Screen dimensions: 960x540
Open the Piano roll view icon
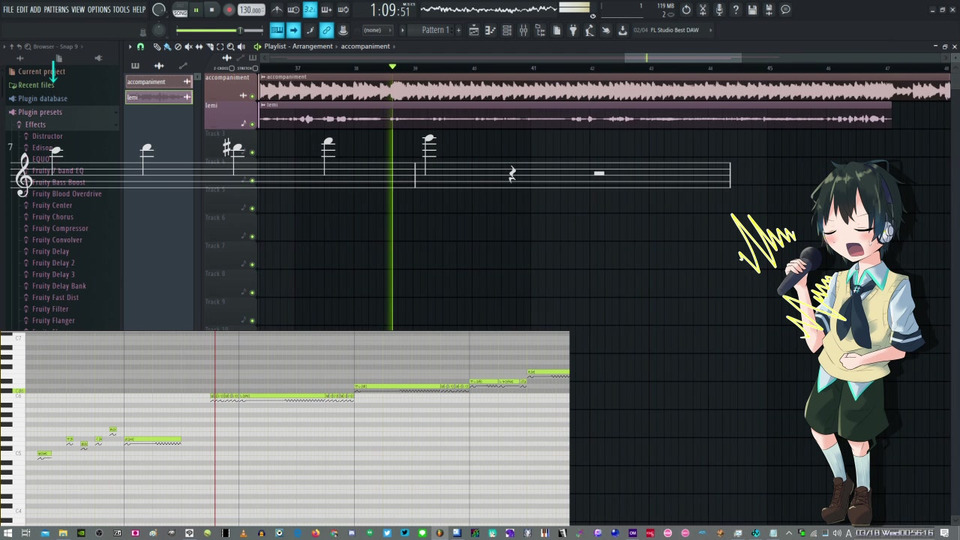(490, 30)
